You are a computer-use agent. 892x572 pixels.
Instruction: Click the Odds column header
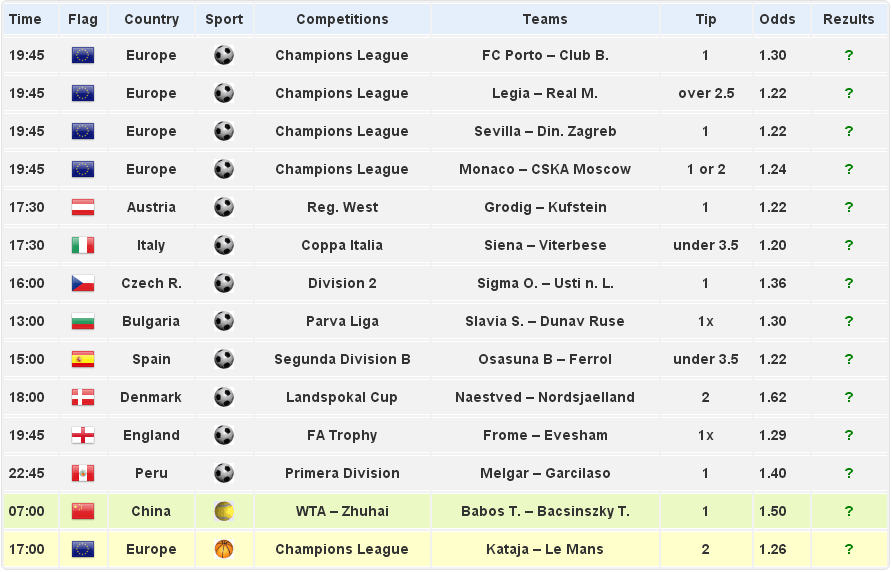coord(777,19)
